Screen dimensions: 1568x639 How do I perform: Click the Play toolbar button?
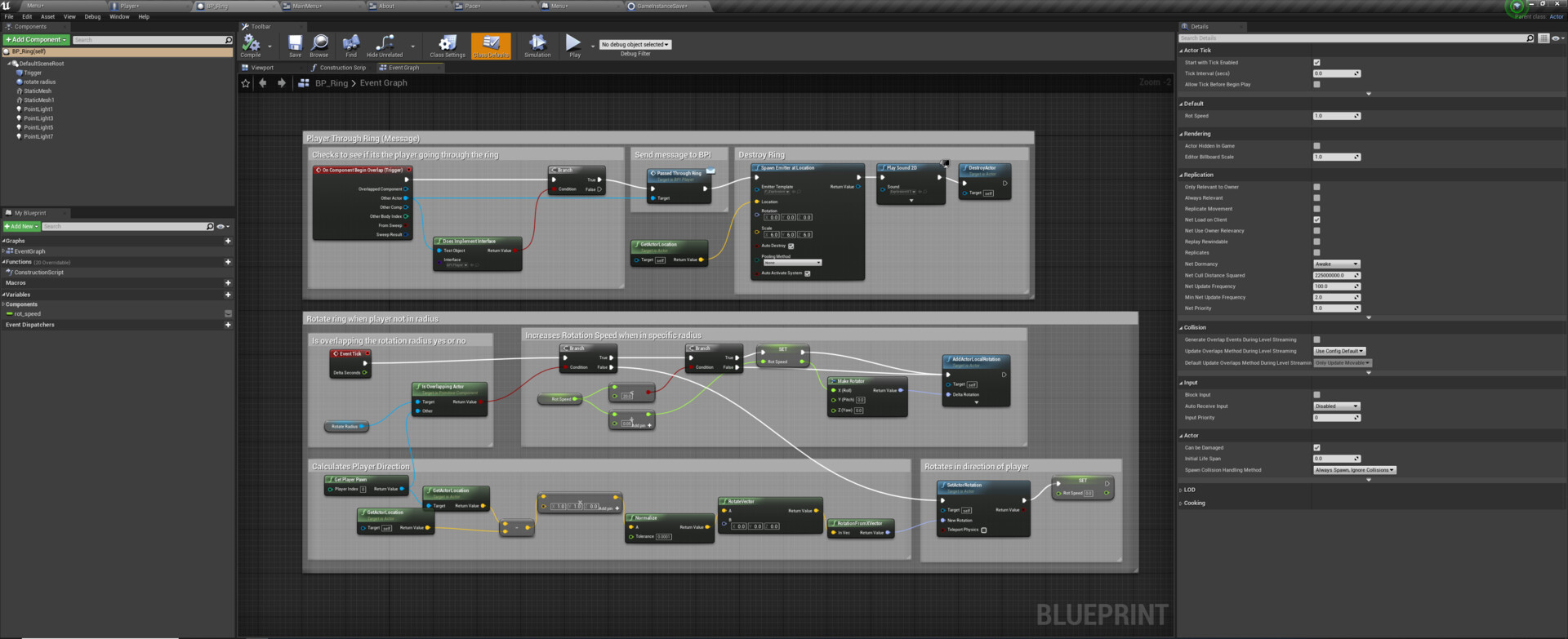(574, 45)
